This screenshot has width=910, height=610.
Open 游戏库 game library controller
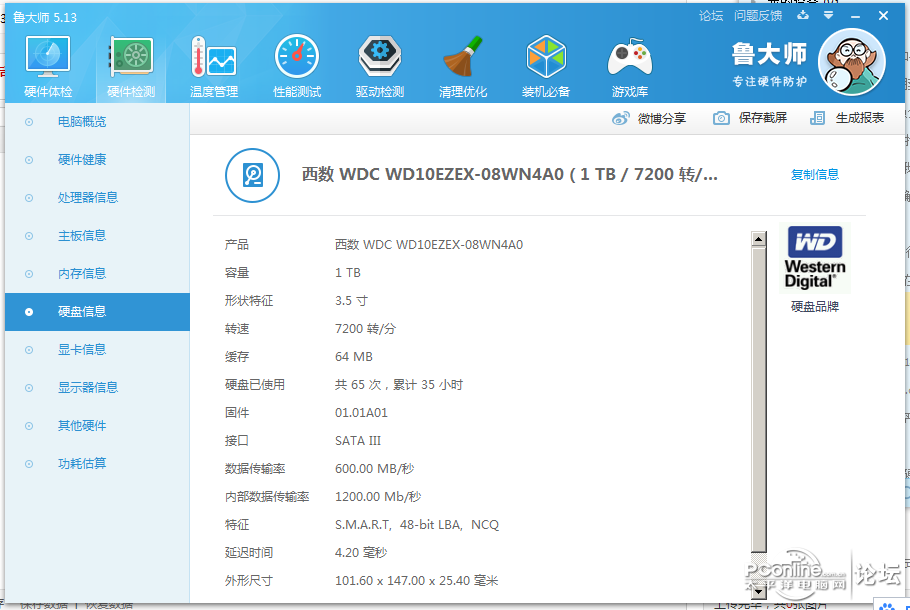(630, 66)
